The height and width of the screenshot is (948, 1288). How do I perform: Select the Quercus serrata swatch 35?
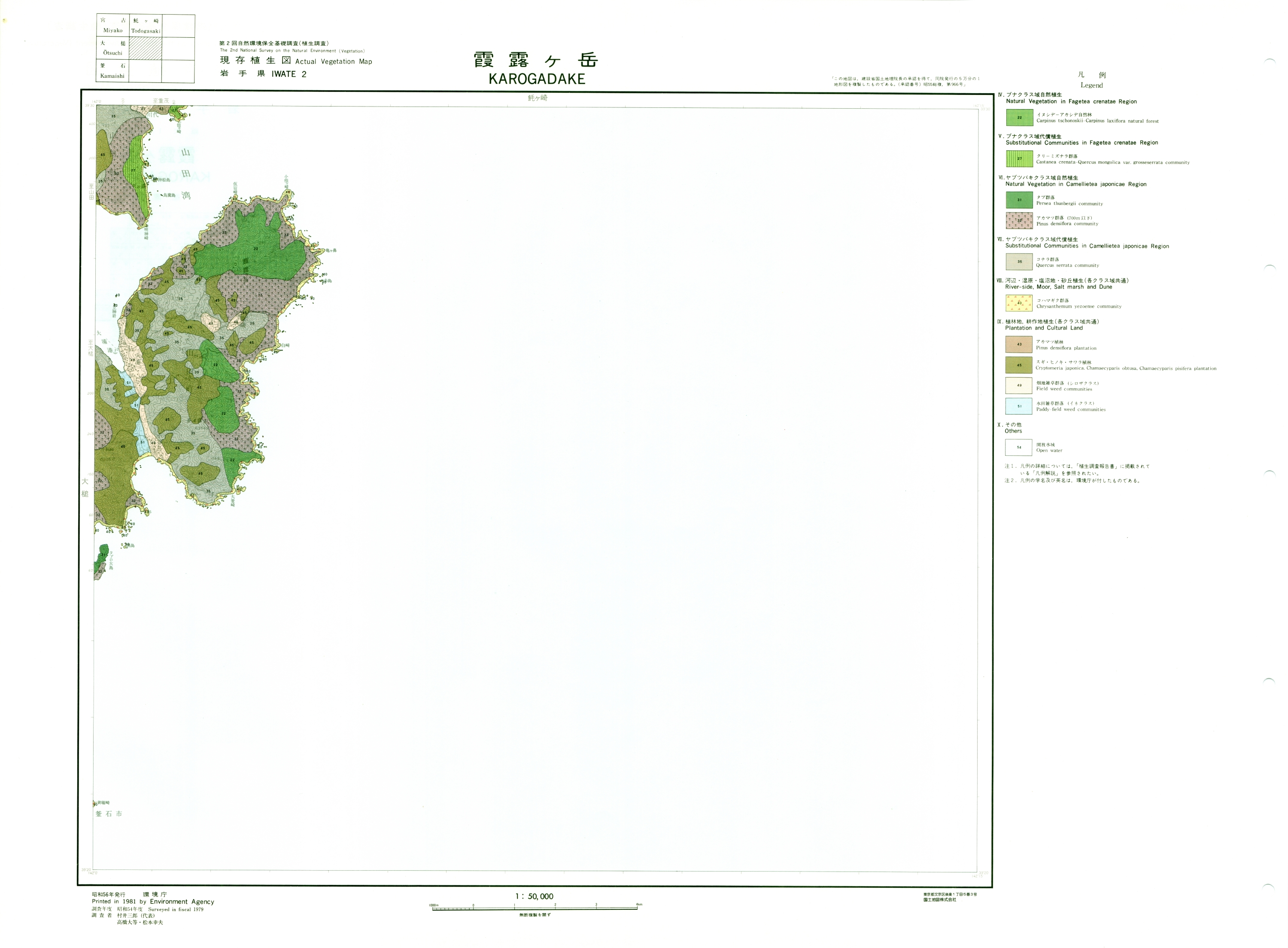point(1019,262)
